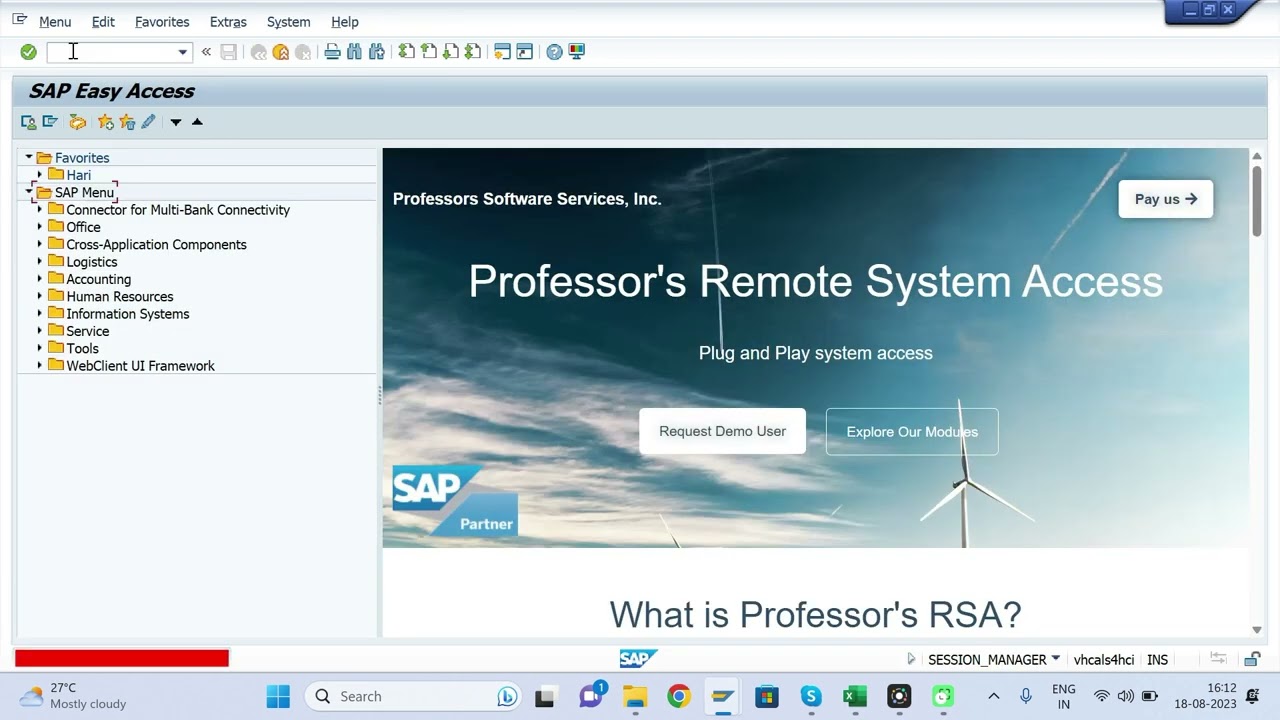The image size is (1280, 720).
Task: Open the Help menu
Action: 345,22
